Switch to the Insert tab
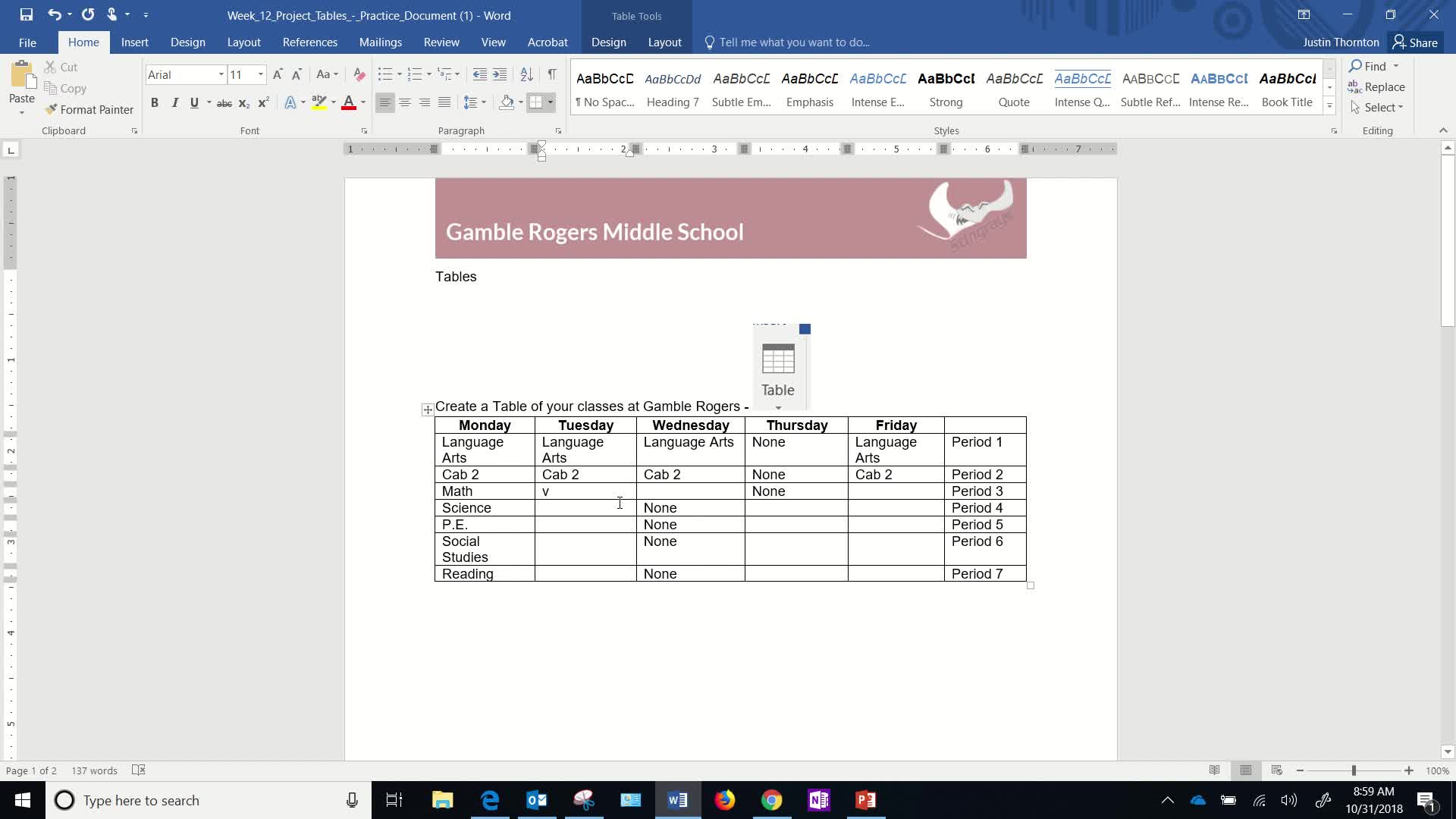The image size is (1456, 819). 135,42
